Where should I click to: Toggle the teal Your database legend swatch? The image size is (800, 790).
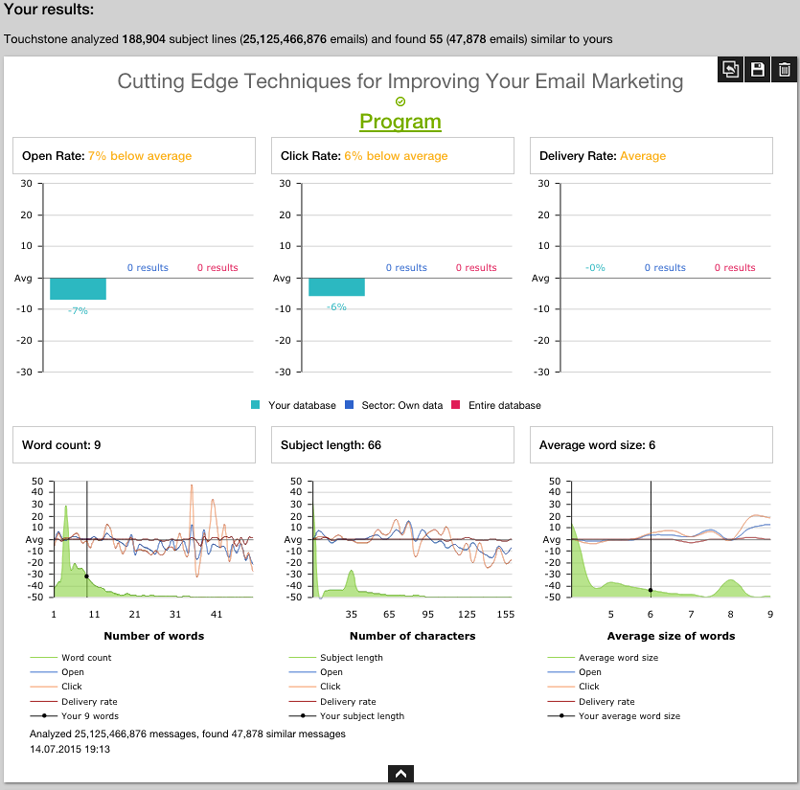click(x=256, y=405)
